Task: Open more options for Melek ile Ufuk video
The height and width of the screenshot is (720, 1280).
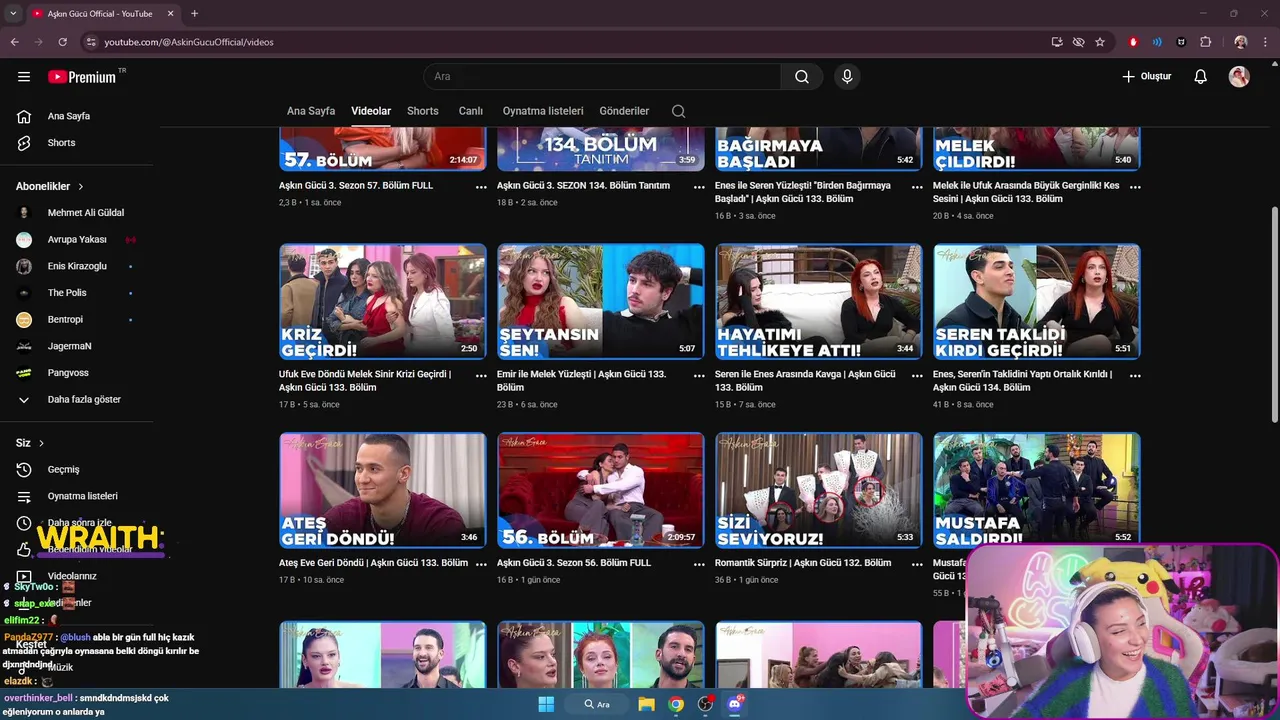Action: click(x=1135, y=187)
